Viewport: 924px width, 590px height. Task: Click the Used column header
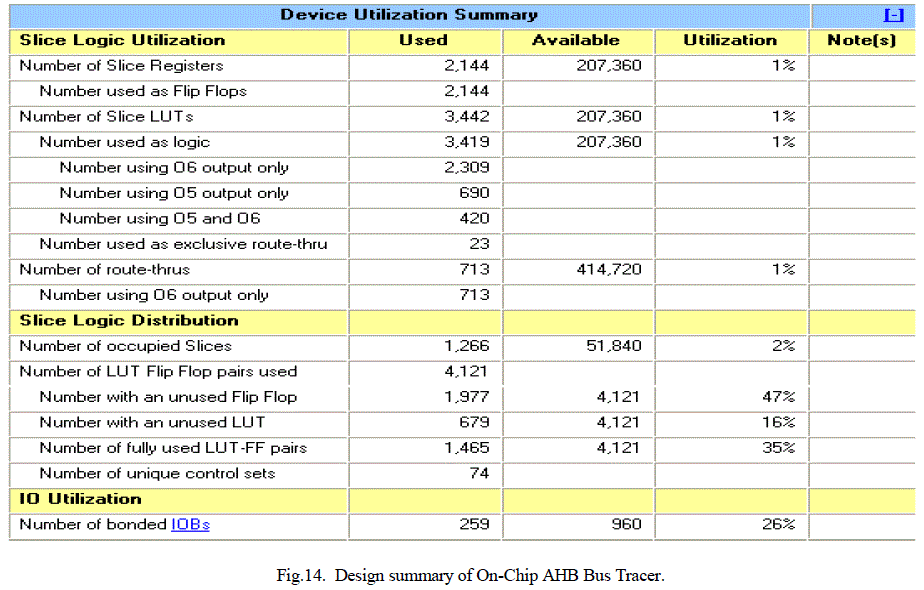[423, 40]
